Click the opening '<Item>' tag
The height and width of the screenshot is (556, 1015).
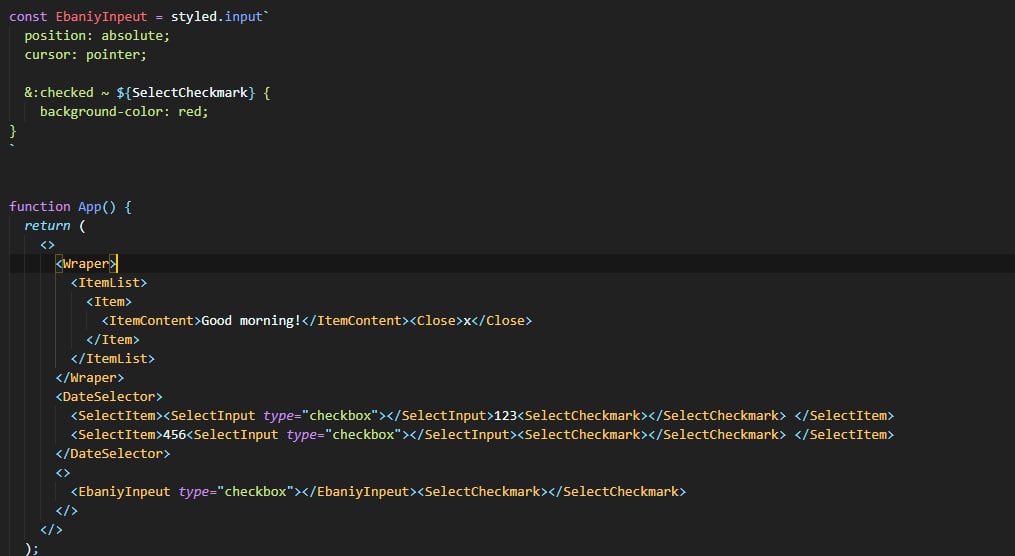tap(109, 302)
